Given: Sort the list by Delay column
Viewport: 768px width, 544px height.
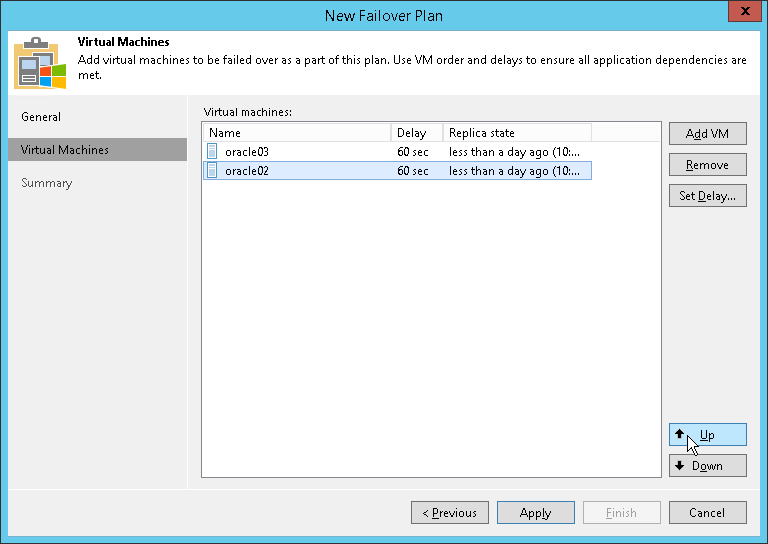Looking at the screenshot, I should coord(416,133).
